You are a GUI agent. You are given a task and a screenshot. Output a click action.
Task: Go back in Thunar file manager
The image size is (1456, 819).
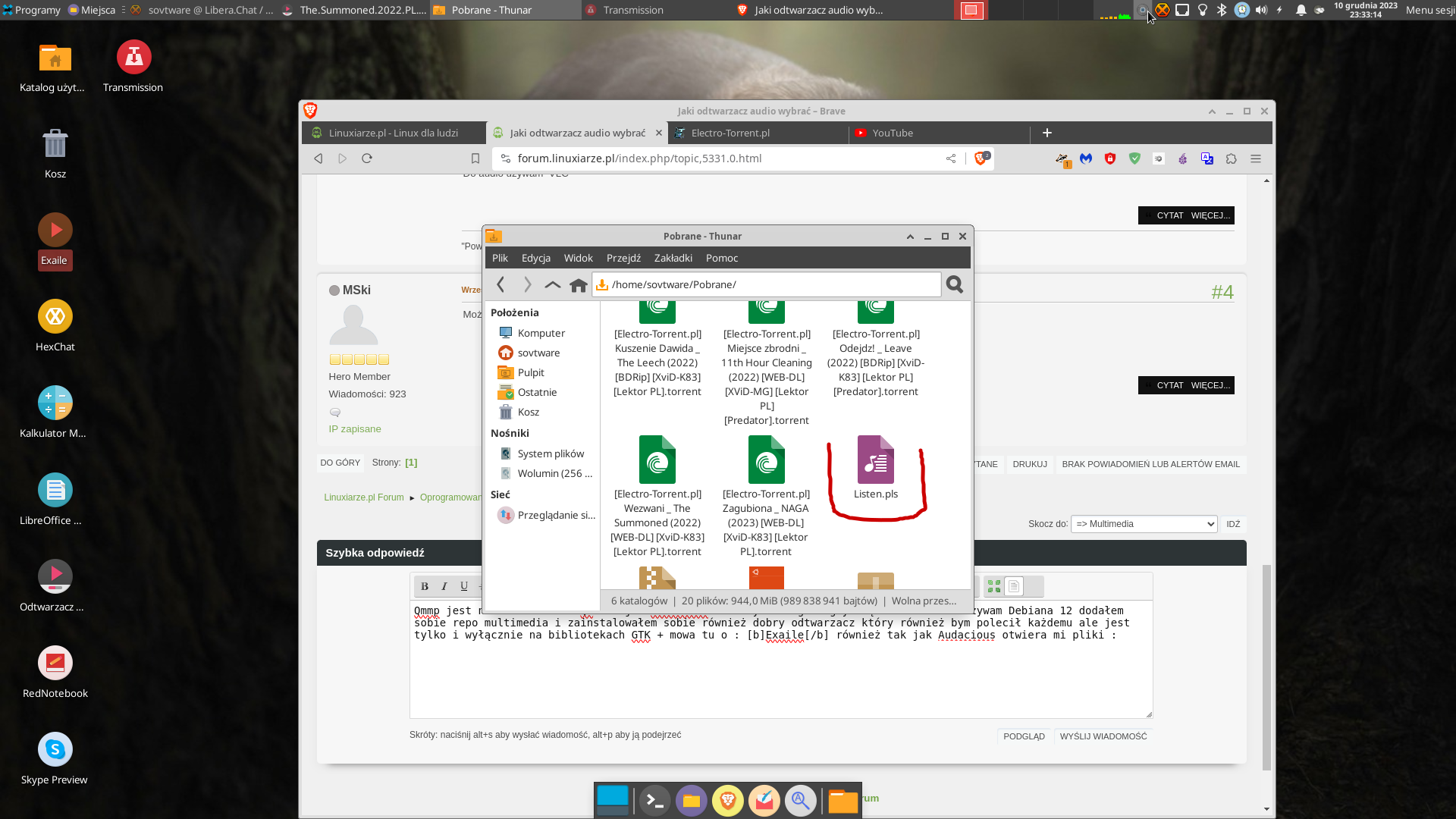[x=500, y=284]
